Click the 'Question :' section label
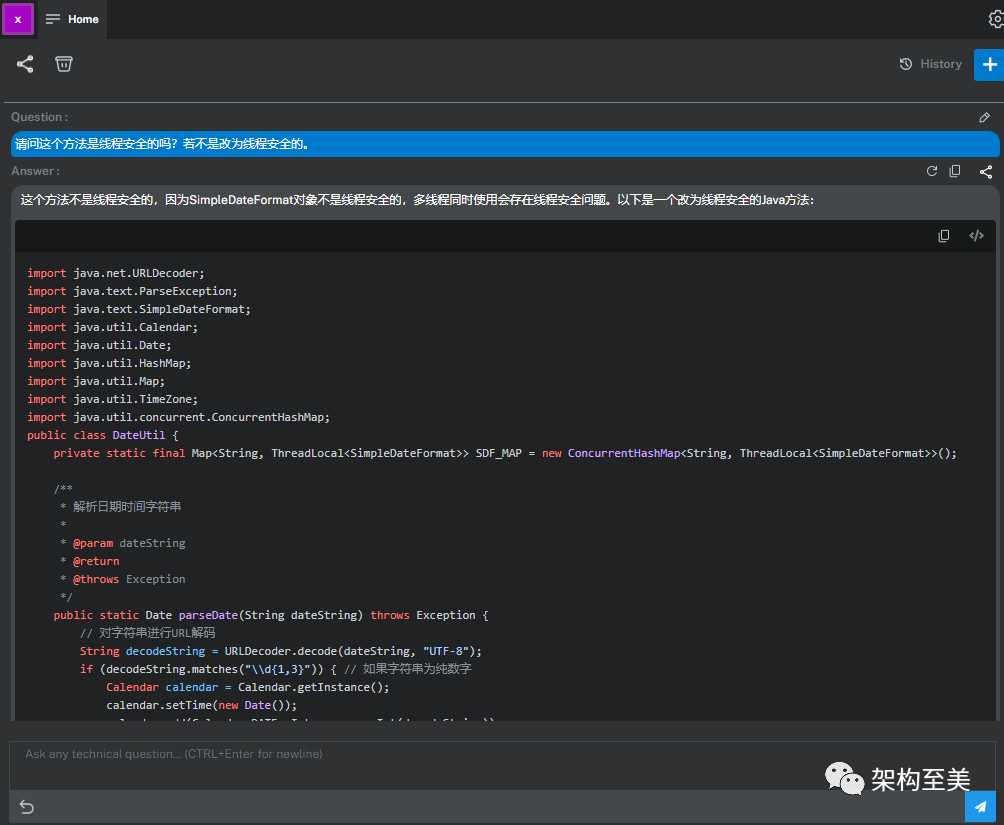The width and height of the screenshot is (1004, 825). (x=39, y=117)
